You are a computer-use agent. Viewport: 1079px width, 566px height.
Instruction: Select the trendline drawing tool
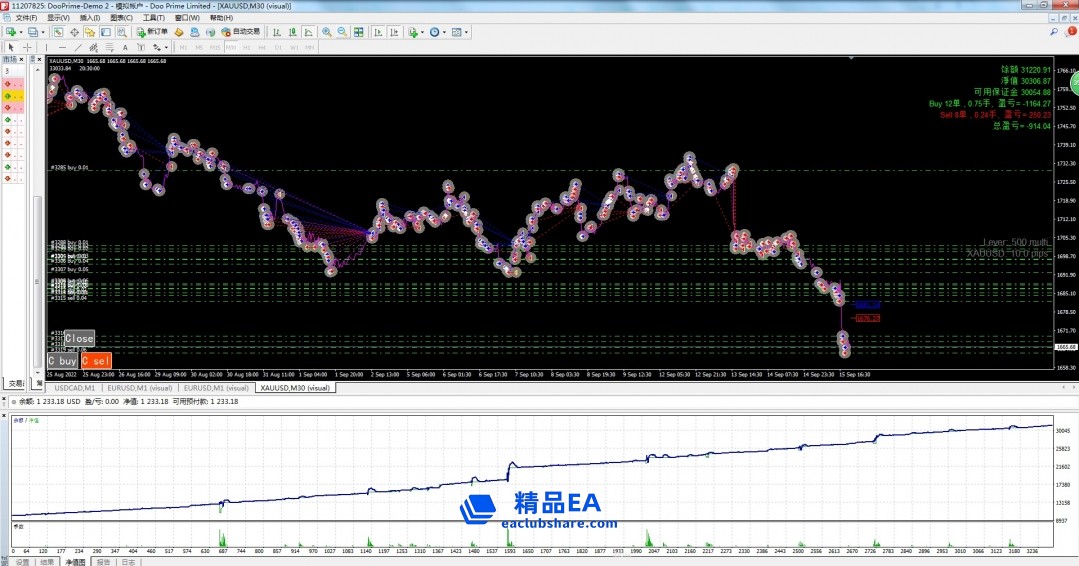(x=79, y=47)
